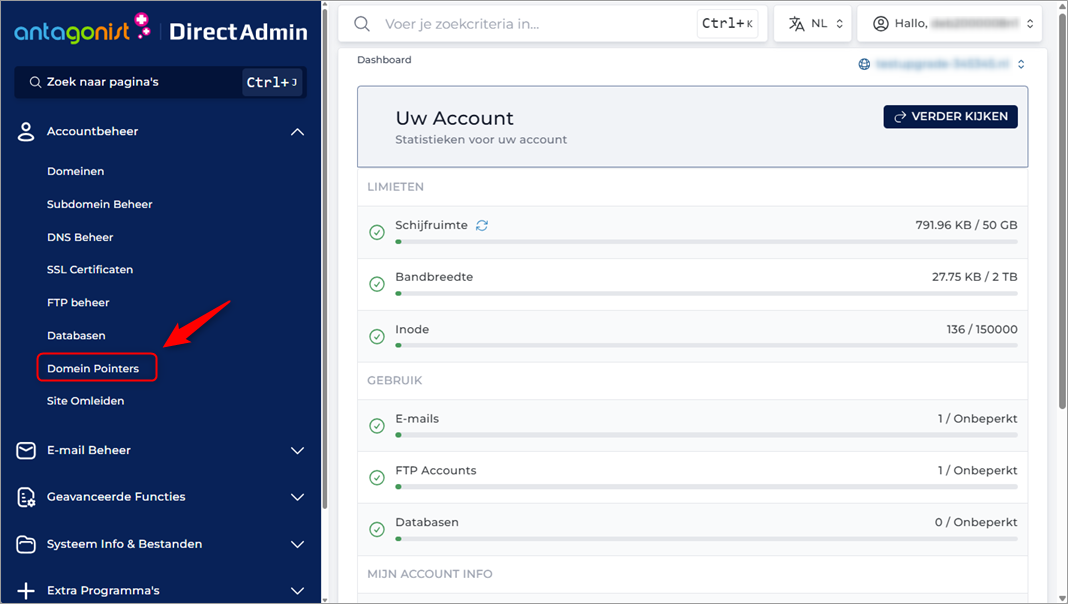The image size is (1068, 604).
Task: Click the Dashboard breadcrumb link
Action: (384, 60)
